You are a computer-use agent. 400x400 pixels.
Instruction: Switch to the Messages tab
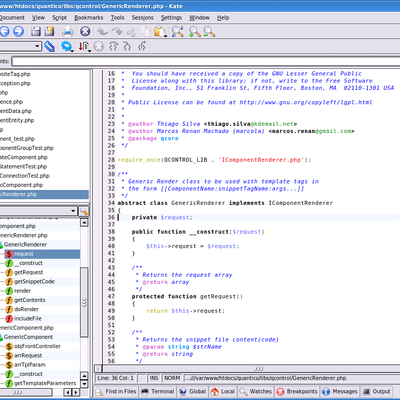click(x=340, y=391)
